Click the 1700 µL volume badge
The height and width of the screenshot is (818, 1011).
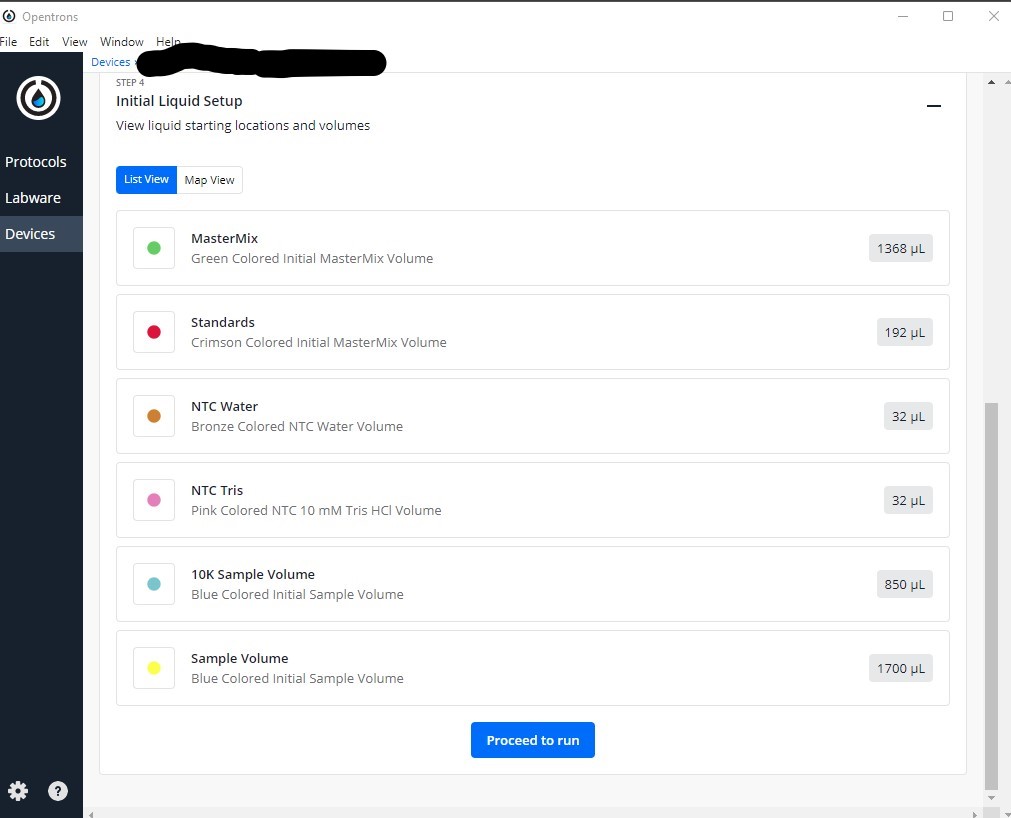tap(900, 668)
